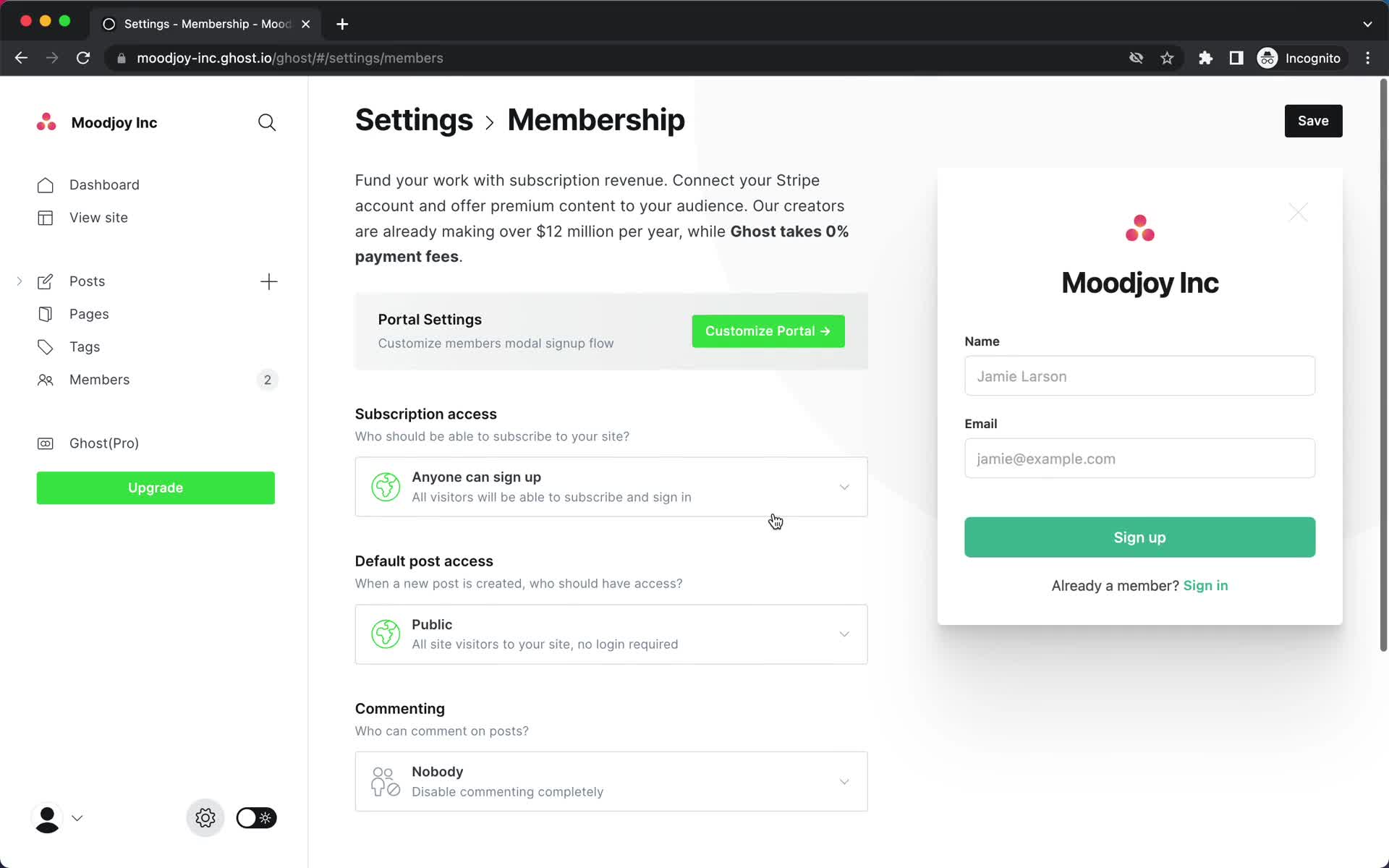
Task: Click the search magnifier icon
Action: tap(267, 122)
